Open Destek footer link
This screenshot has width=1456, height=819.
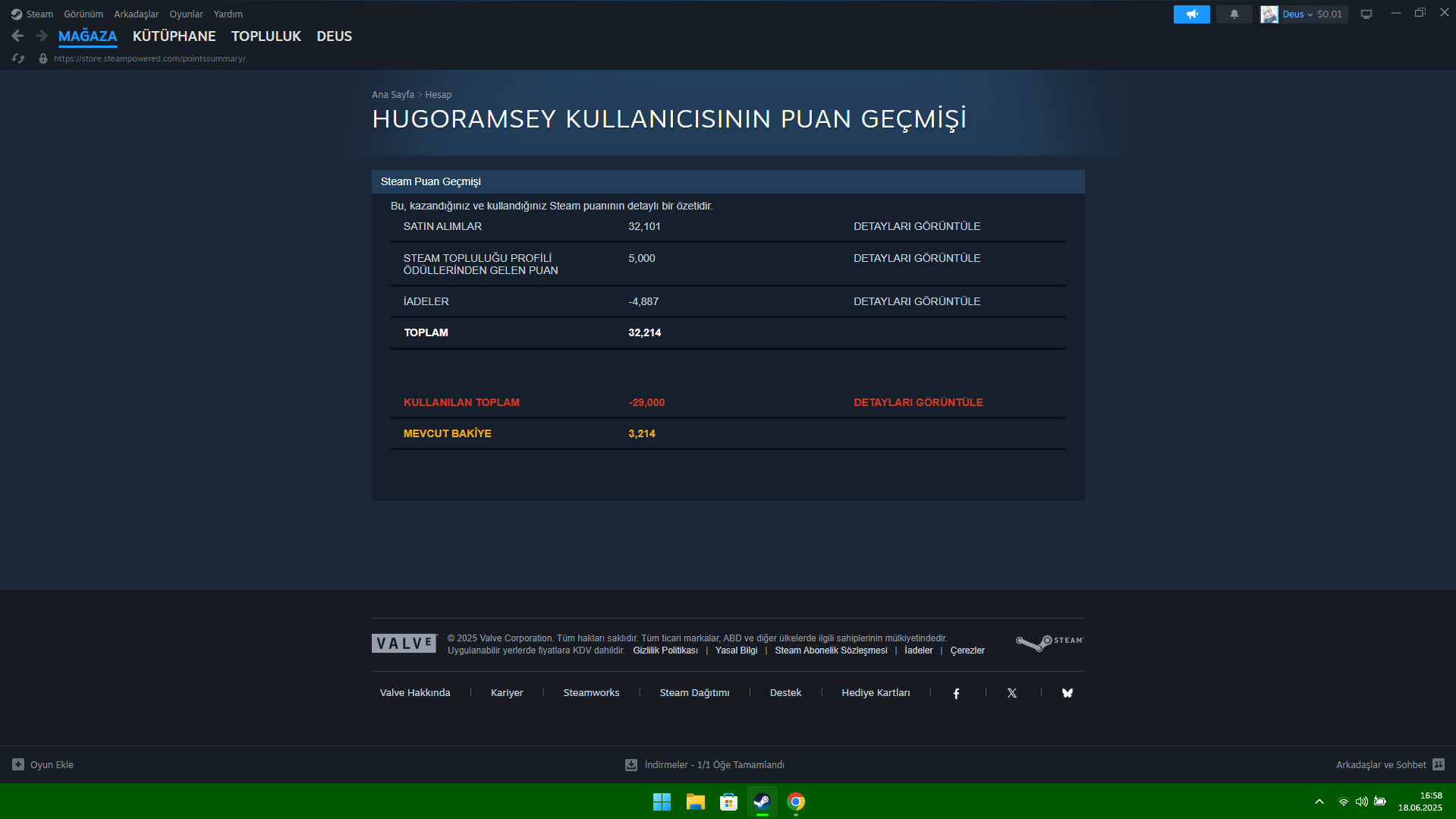[785, 693]
